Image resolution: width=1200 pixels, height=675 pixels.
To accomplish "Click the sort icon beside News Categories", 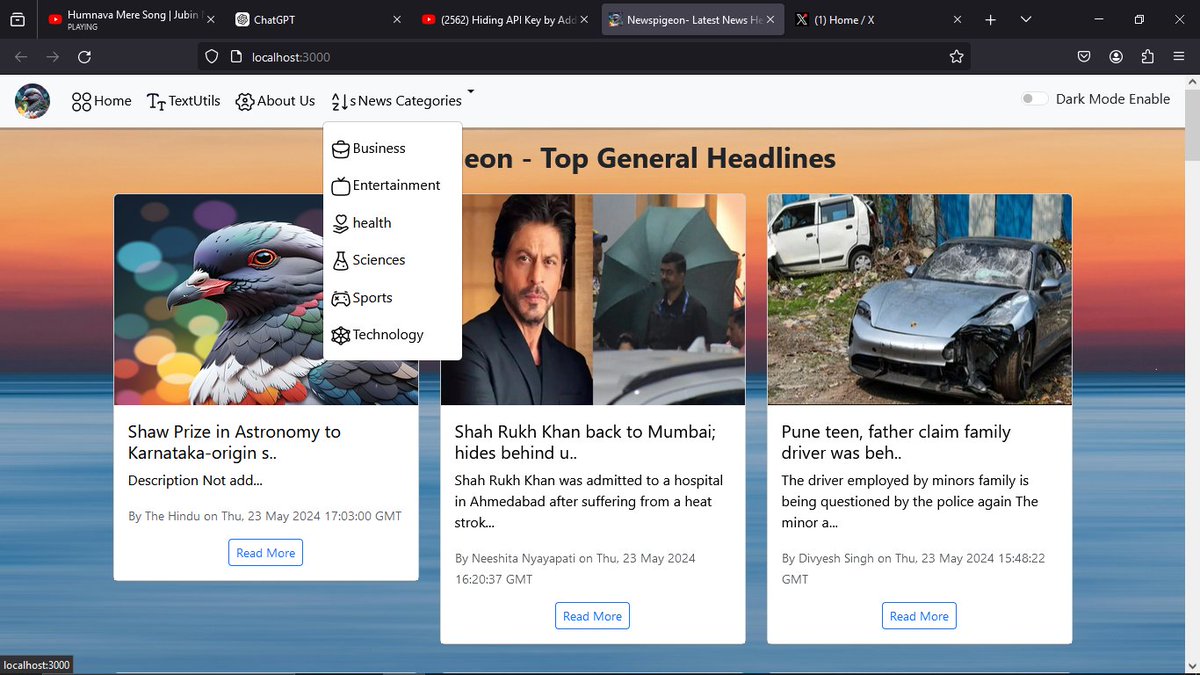I will [340, 101].
